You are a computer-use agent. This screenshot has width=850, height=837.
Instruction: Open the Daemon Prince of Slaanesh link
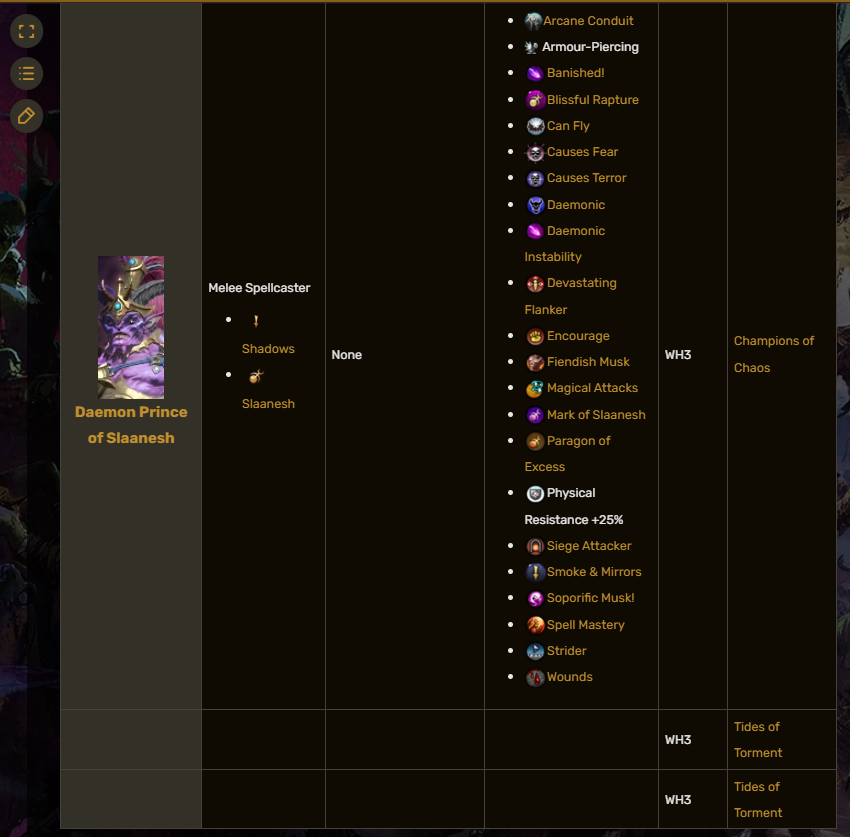131,425
